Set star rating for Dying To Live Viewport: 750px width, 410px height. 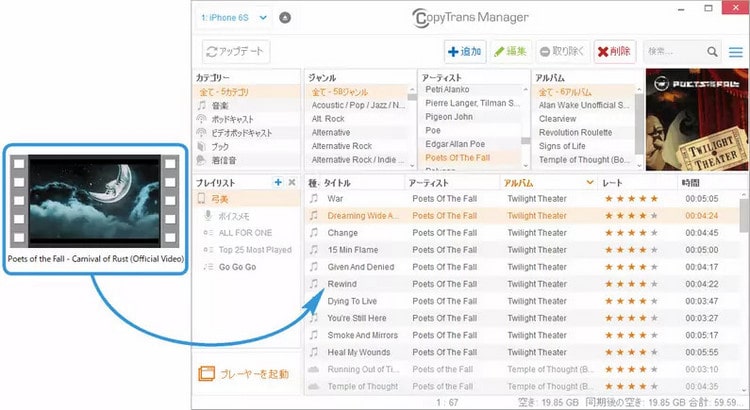(631, 301)
